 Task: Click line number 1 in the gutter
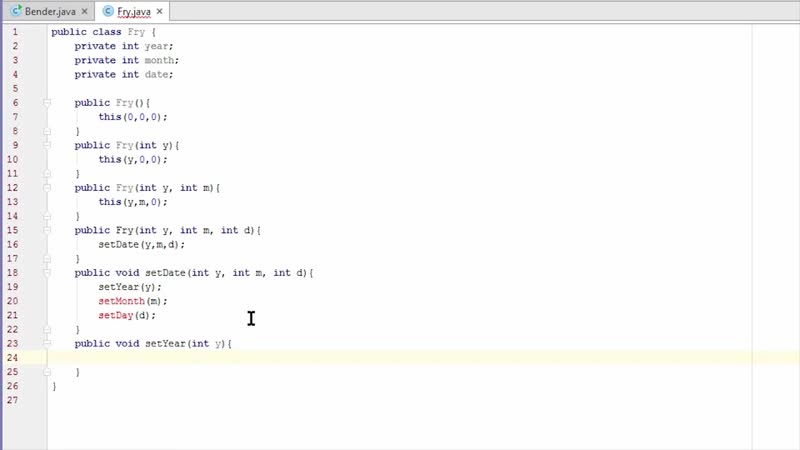(15, 32)
